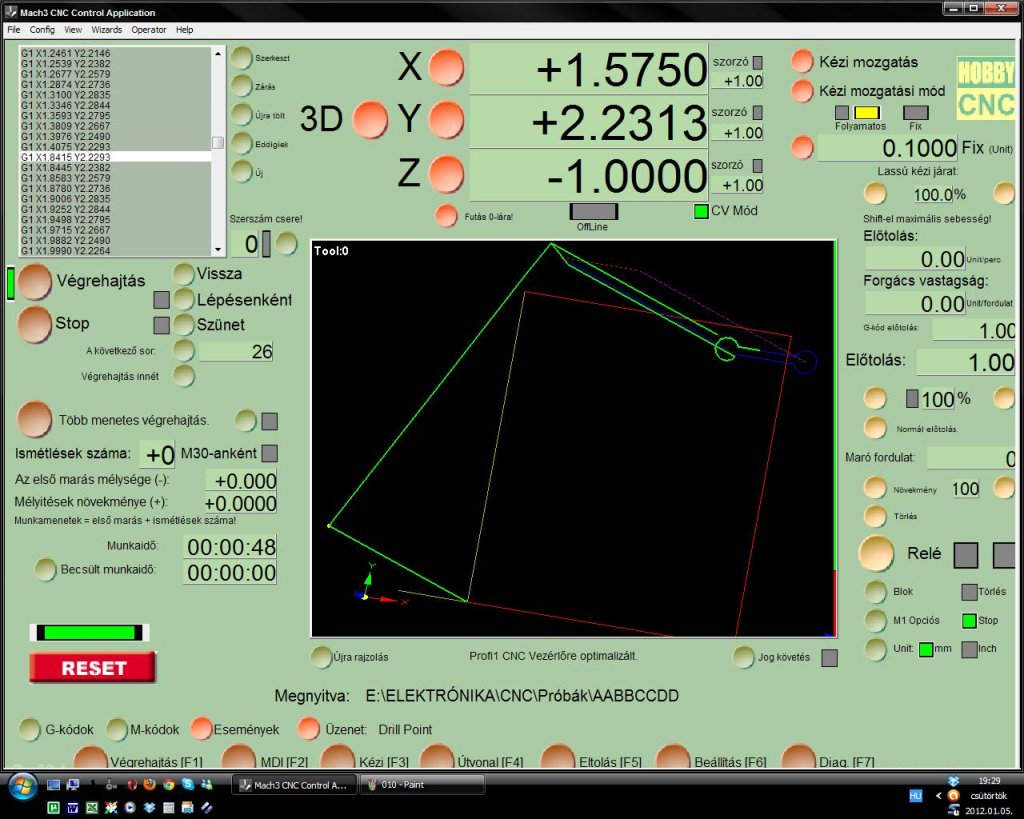Click the Események button
The height and width of the screenshot is (819, 1024).
pyautogui.click(x=202, y=729)
